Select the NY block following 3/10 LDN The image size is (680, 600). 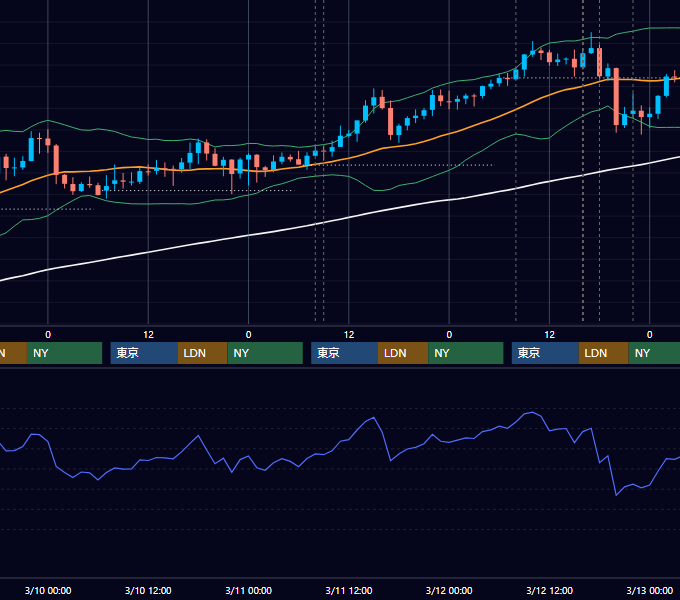coord(265,353)
